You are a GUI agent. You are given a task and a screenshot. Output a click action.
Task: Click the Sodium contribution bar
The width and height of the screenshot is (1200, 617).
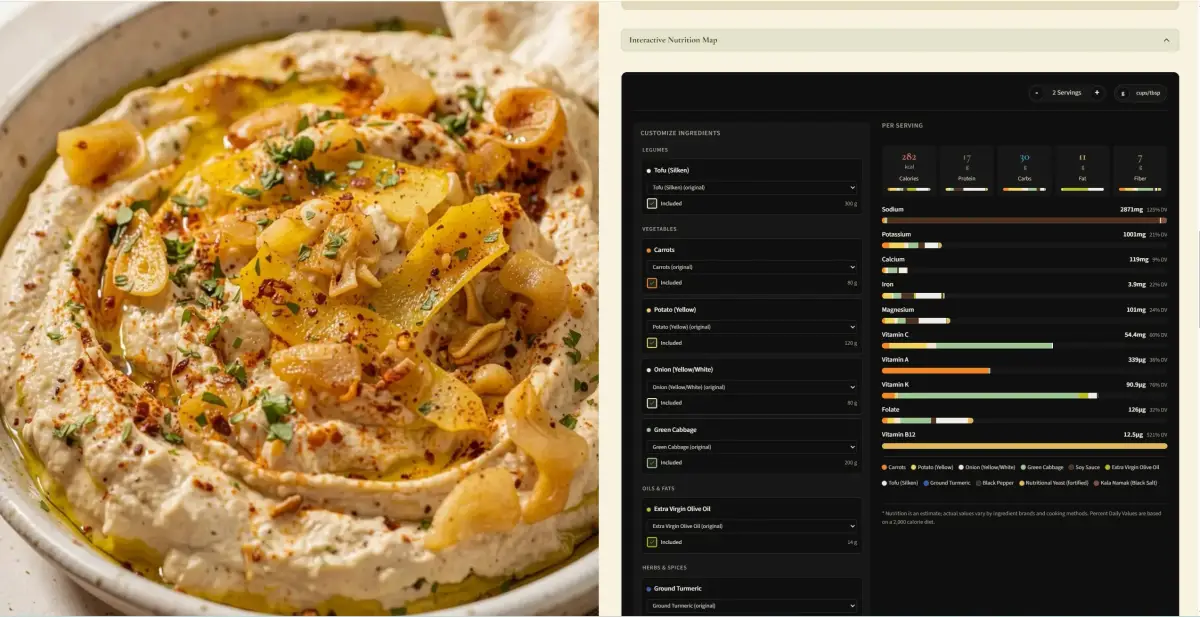point(1024,220)
